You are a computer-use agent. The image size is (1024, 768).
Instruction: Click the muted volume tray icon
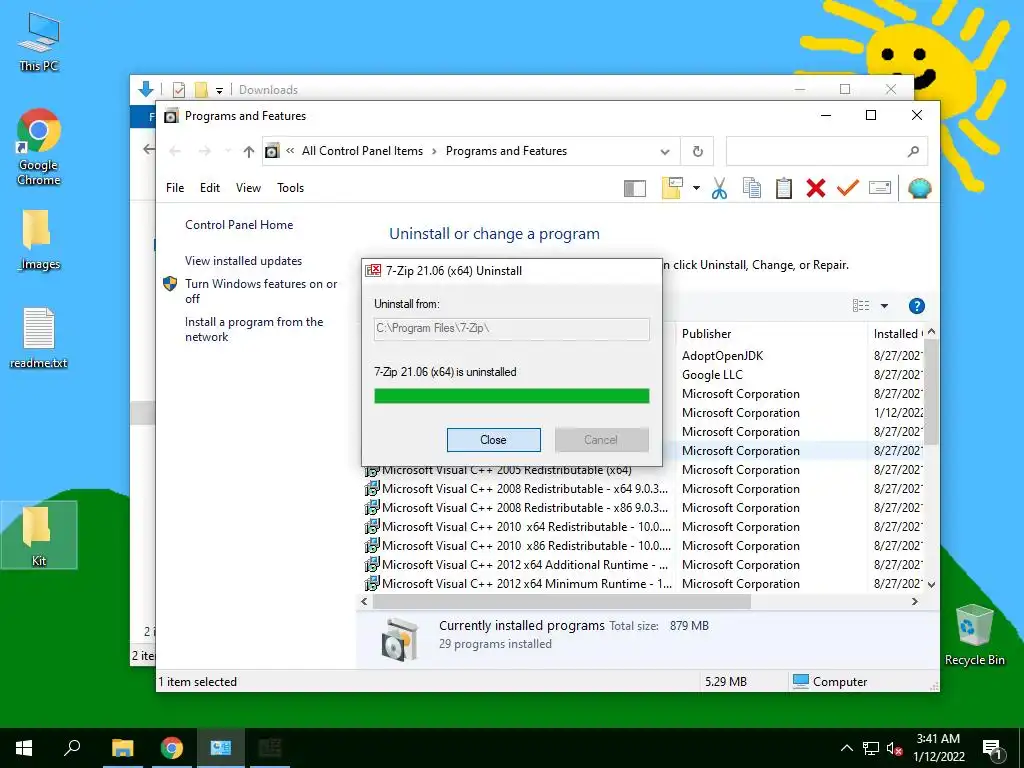(x=894, y=748)
